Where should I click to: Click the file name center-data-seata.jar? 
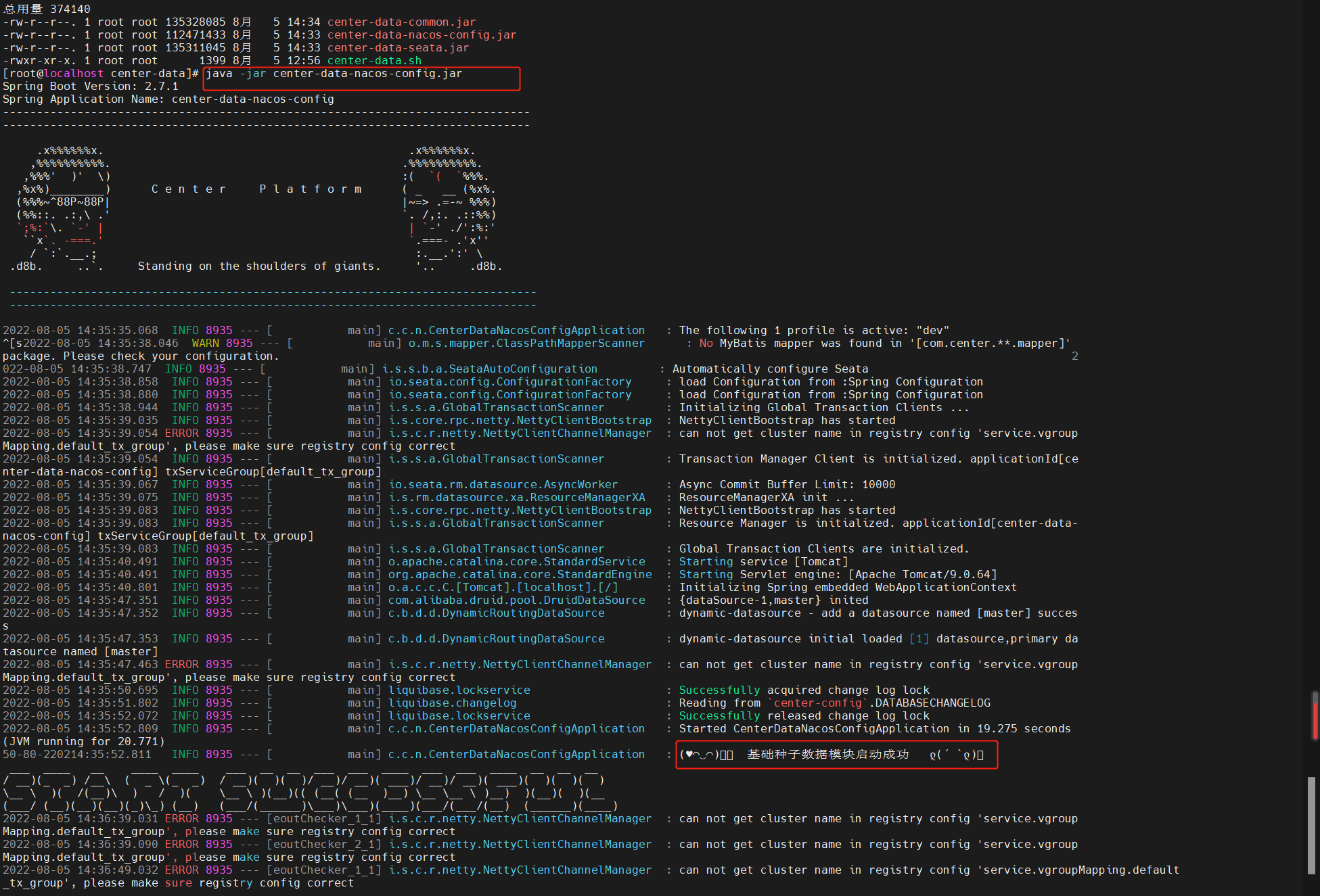click(x=398, y=48)
